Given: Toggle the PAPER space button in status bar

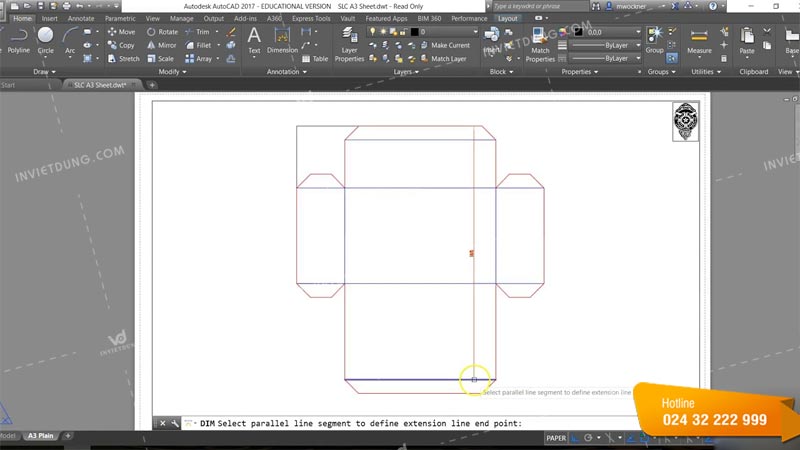Looking at the screenshot, I should pyautogui.click(x=556, y=438).
